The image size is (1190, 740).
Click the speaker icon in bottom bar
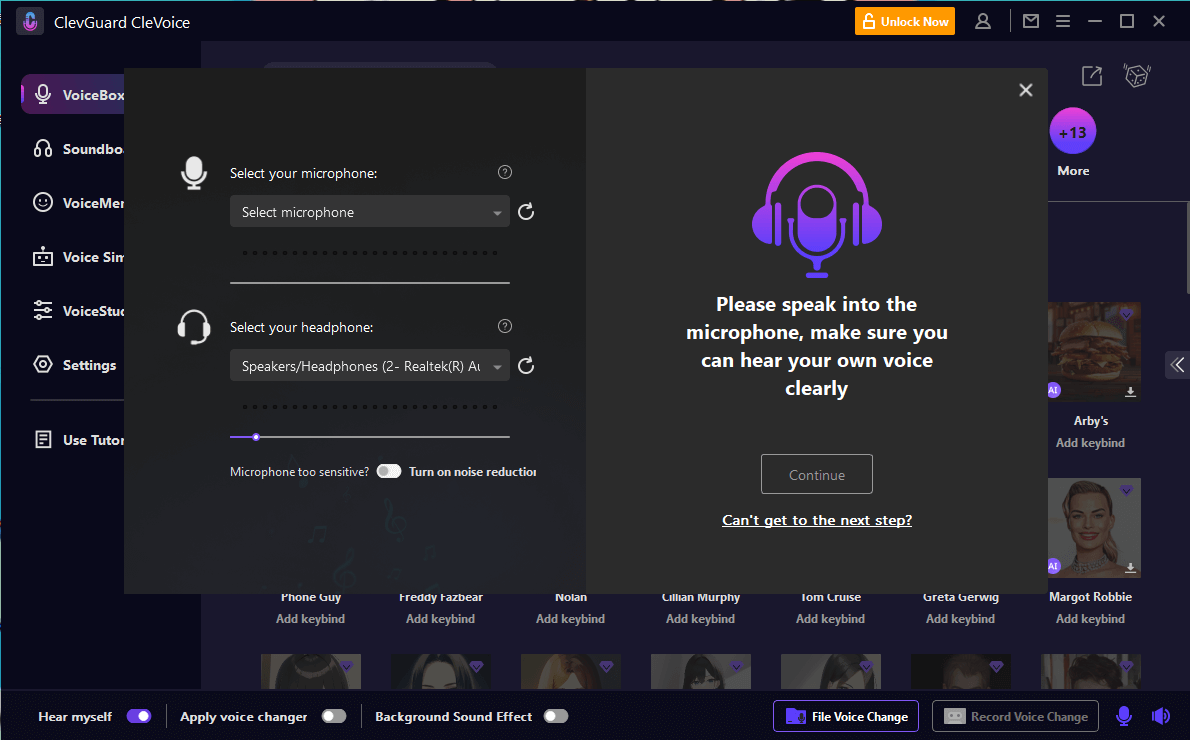click(x=1161, y=716)
